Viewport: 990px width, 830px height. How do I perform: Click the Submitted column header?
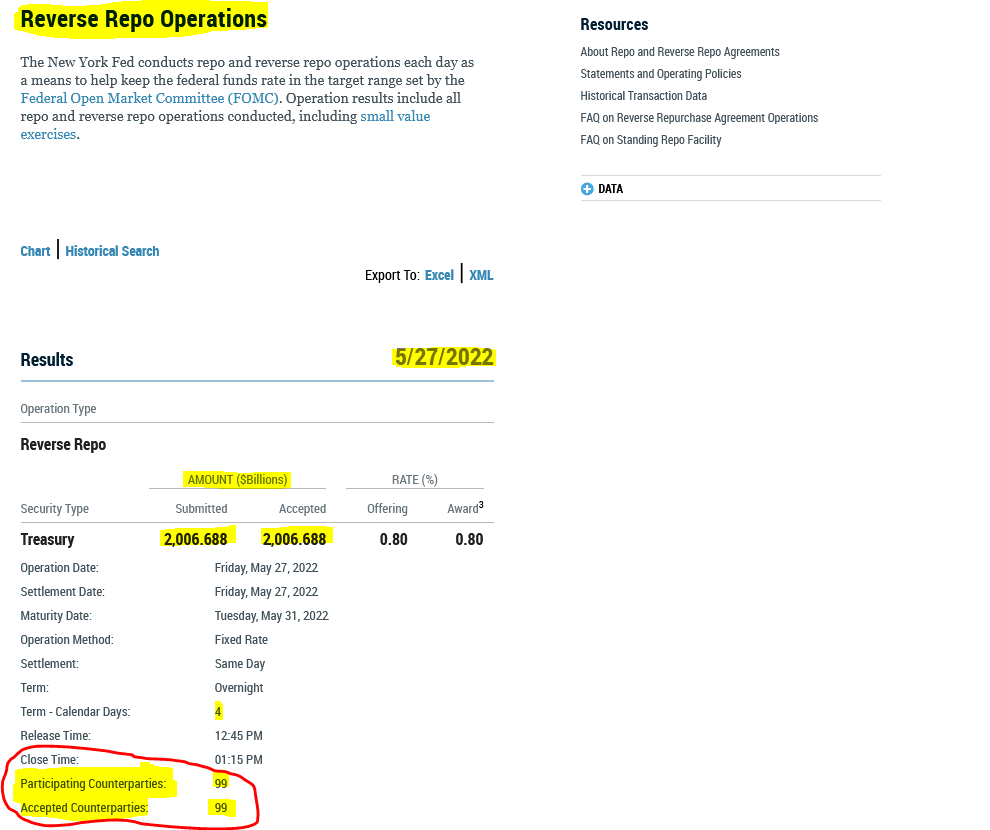[201, 509]
